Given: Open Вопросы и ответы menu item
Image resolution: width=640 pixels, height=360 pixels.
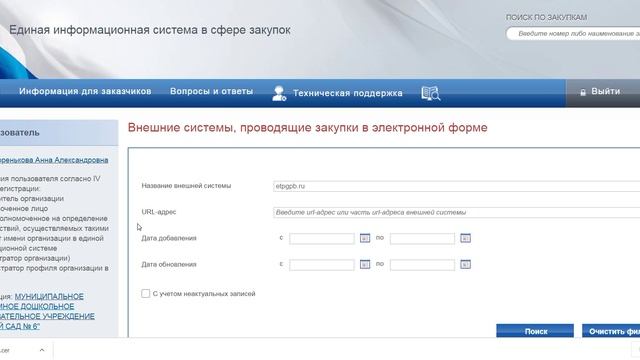Looking at the screenshot, I should point(211,91).
